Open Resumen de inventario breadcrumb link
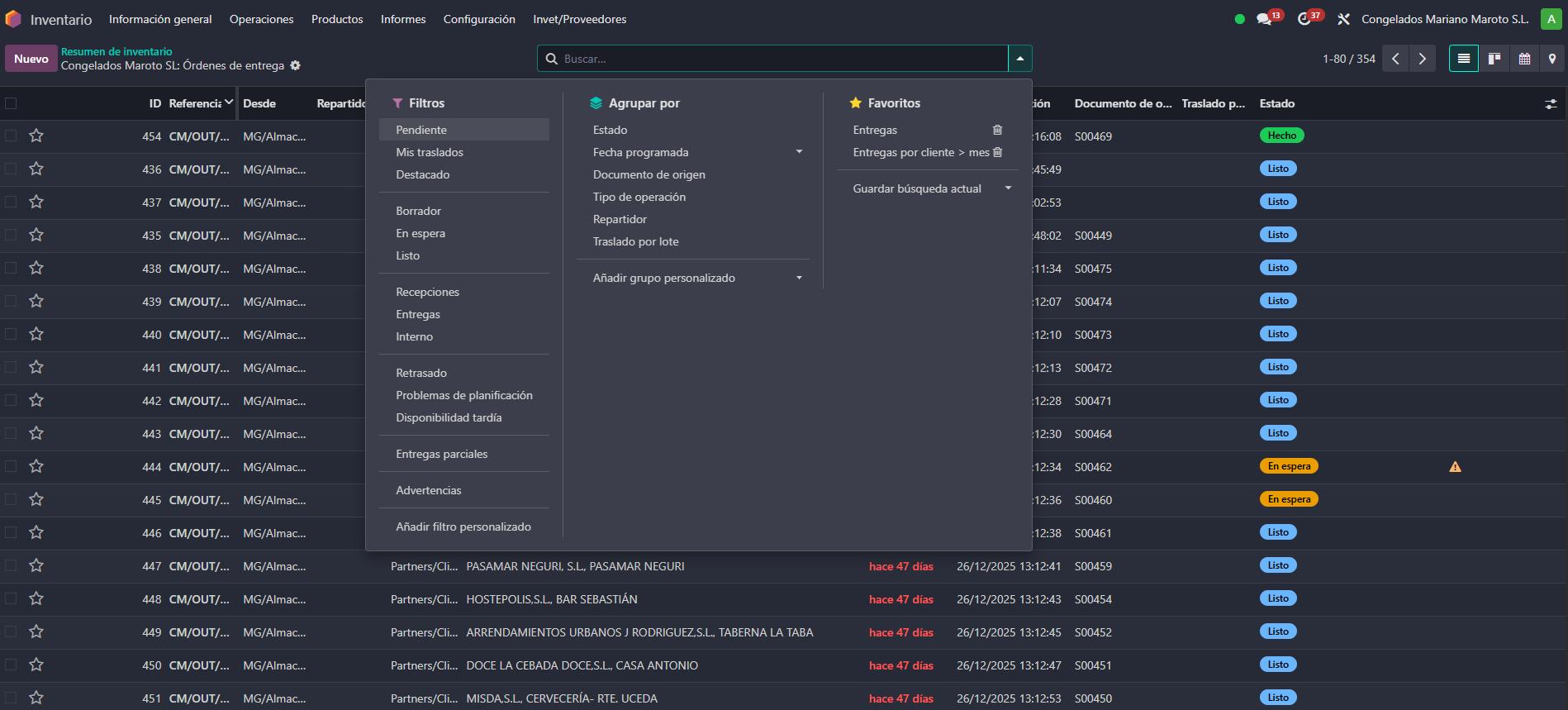The height and width of the screenshot is (710, 1568). click(x=116, y=51)
